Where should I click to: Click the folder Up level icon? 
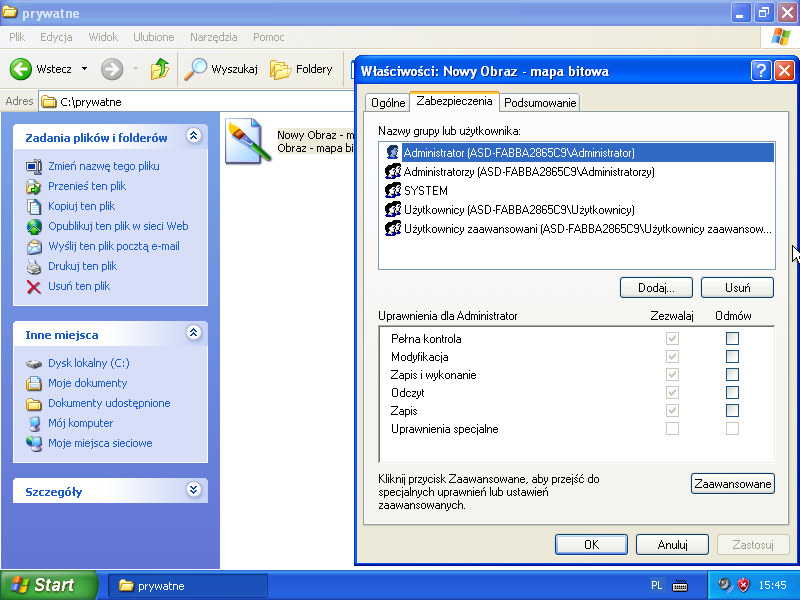tap(159, 69)
